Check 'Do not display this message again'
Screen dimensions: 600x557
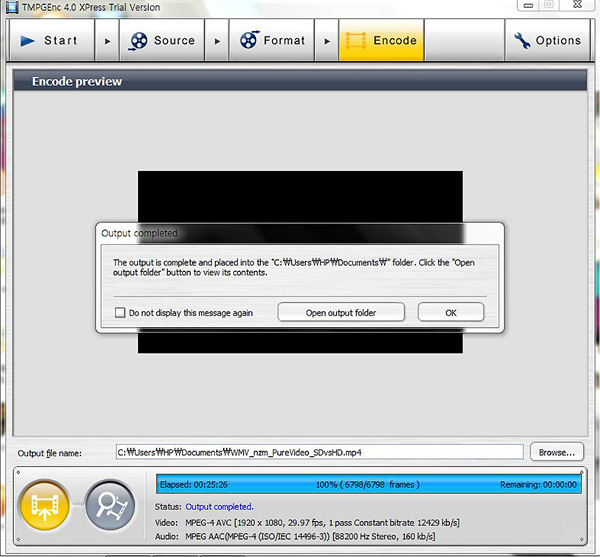[120, 313]
